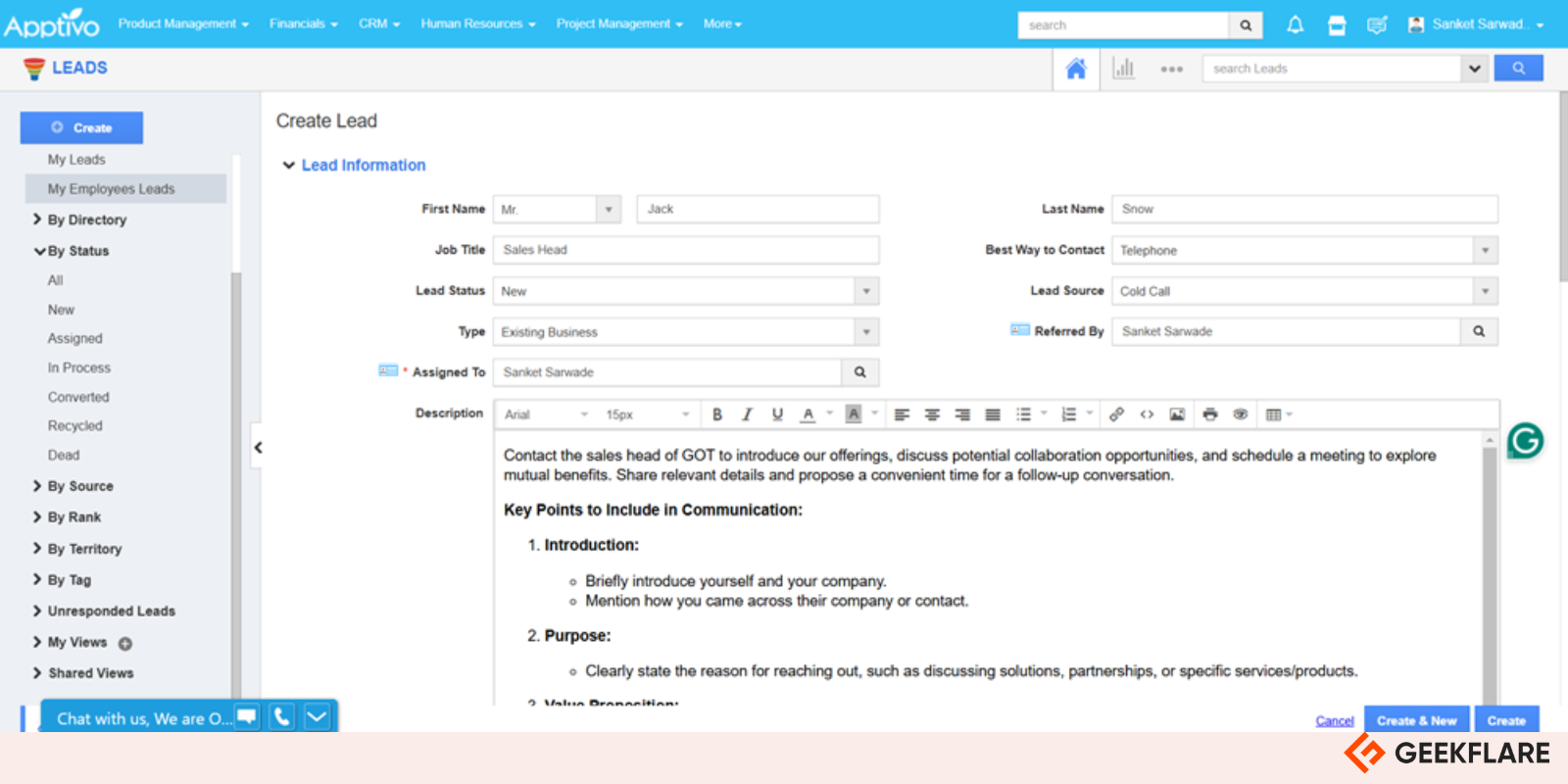Click the global search magnifier button
This screenshot has height=784, width=1568.
click(x=1246, y=25)
